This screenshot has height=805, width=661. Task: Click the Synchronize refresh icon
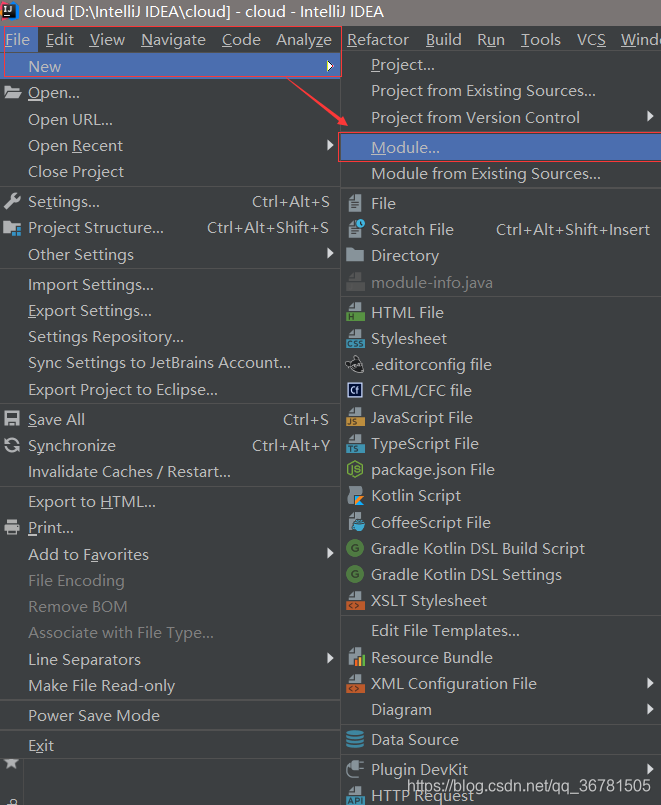[12, 445]
